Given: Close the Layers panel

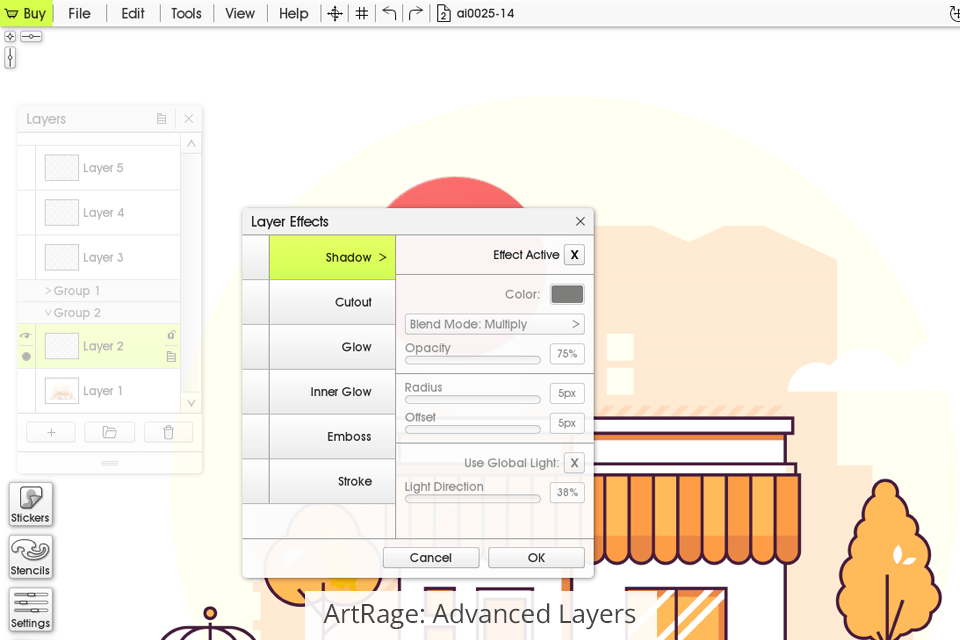Looking at the screenshot, I should [189, 119].
